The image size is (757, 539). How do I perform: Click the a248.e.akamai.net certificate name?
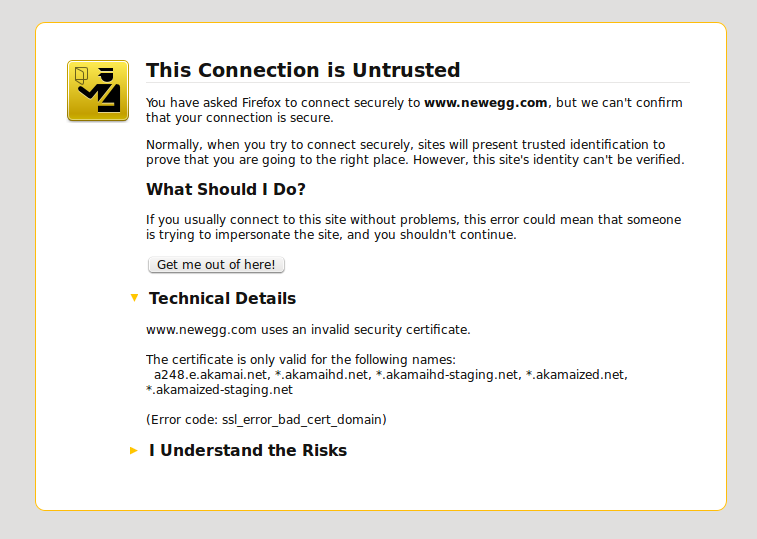coord(210,375)
